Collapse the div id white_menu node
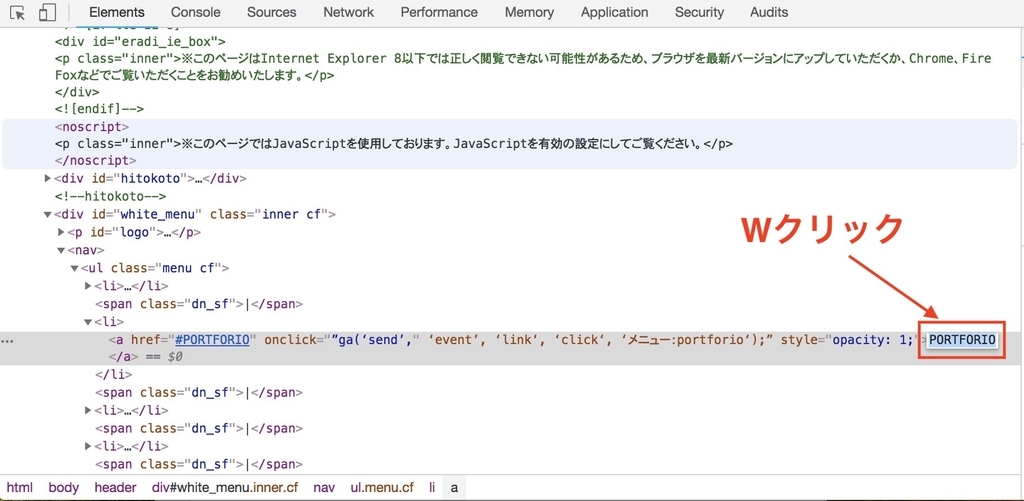The image size is (1024, 501). point(48,214)
